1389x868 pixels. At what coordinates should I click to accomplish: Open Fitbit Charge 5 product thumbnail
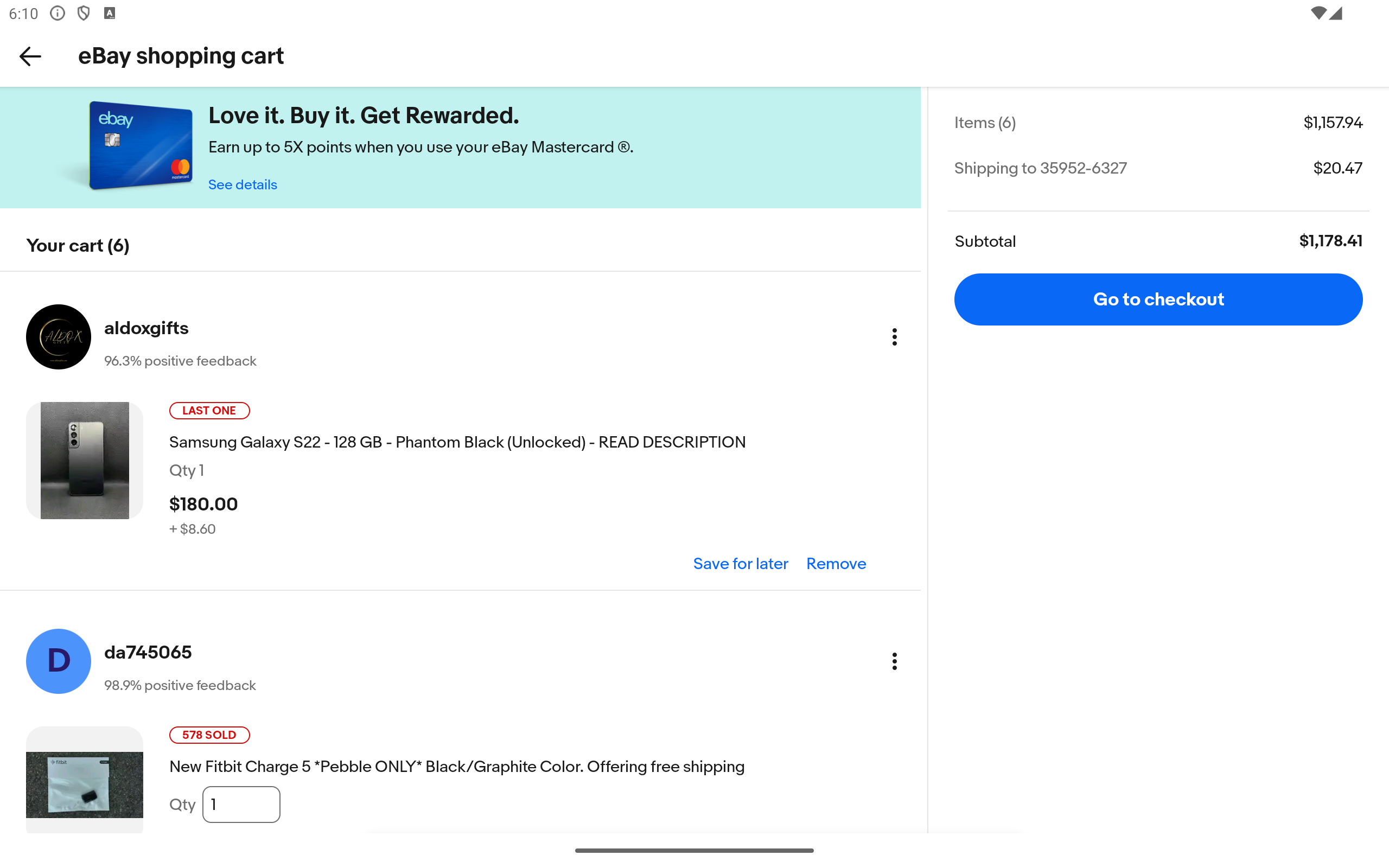[x=85, y=780]
